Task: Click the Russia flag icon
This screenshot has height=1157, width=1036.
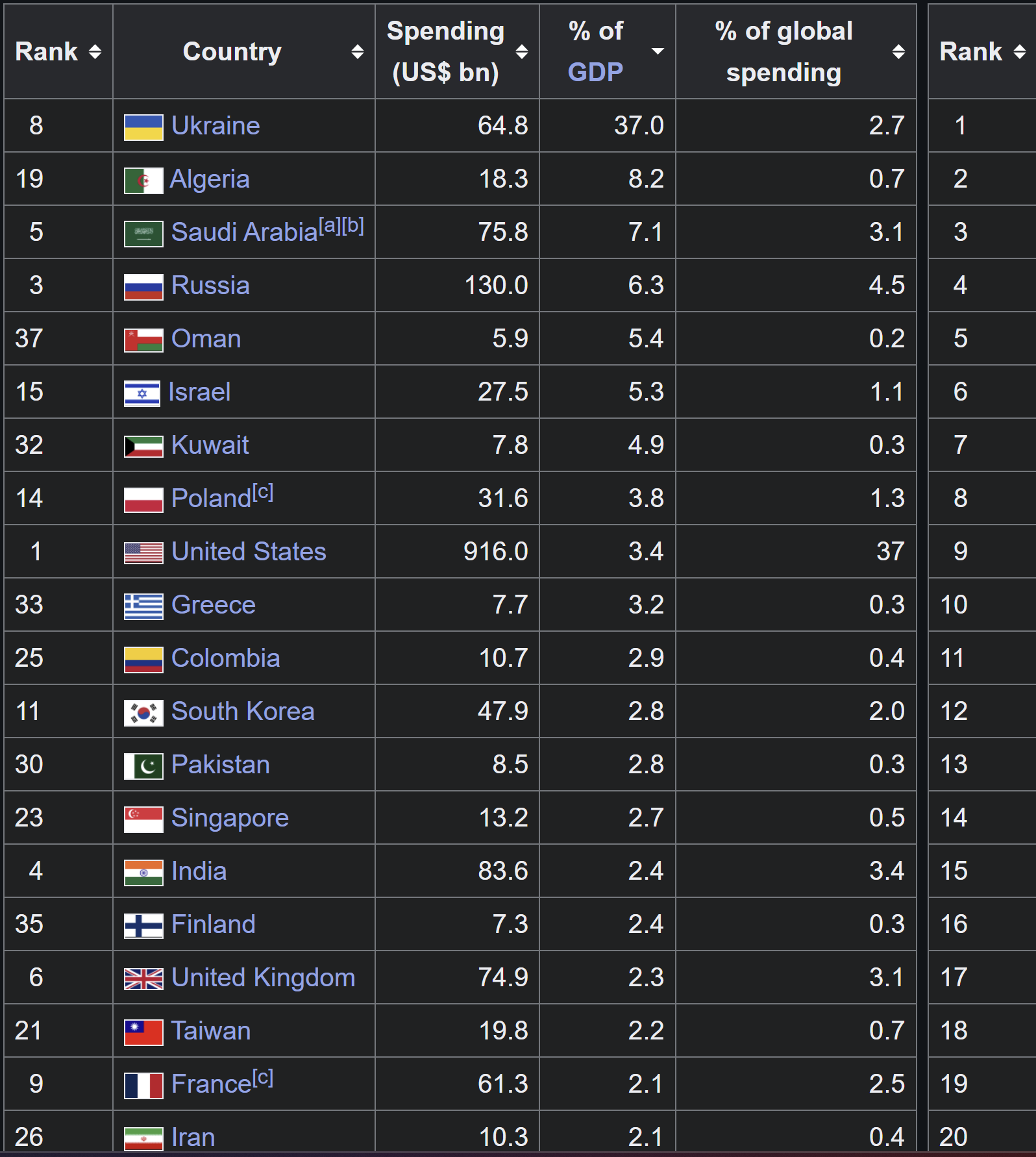Action: [143, 287]
